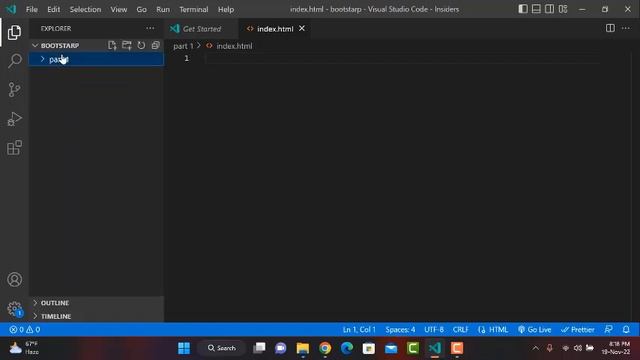Close the index.html tab
Screen dimensions: 640x360
click(302, 29)
